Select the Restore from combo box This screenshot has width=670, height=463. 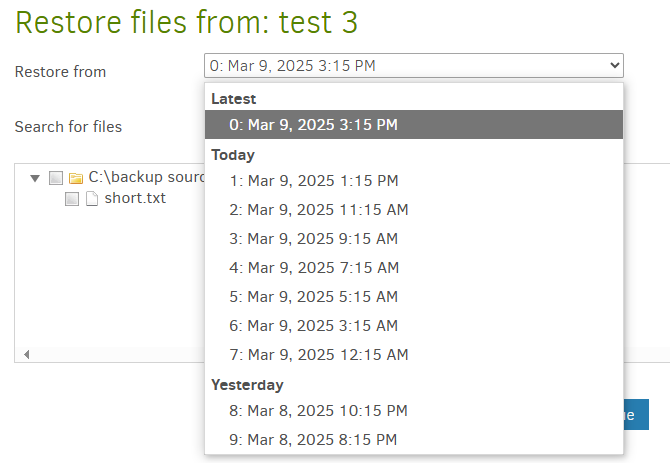coord(414,65)
